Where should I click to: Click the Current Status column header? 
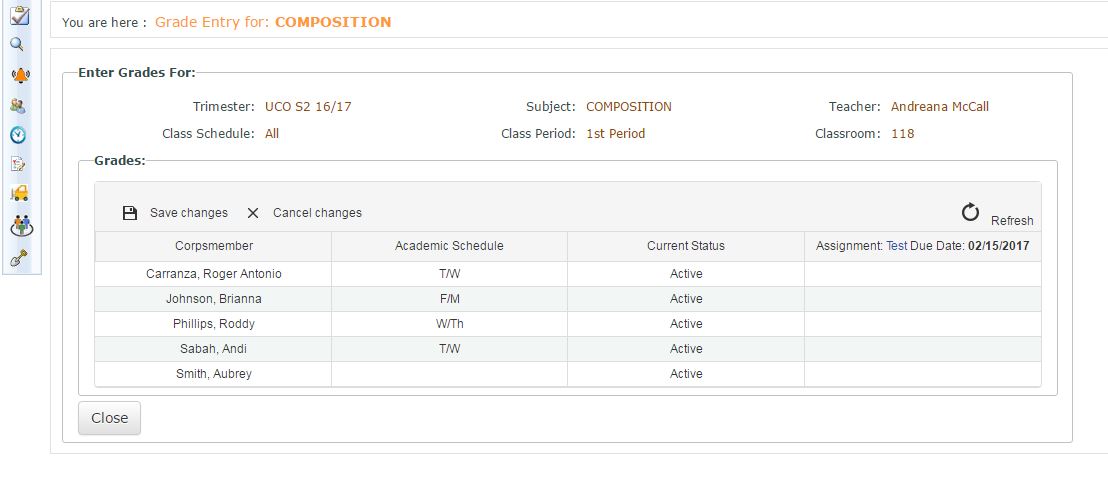685,246
